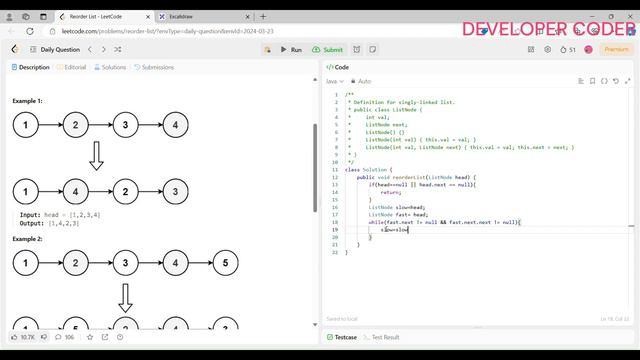
Task: Open the Daily Question problem list
Action: pyautogui.click(x=56, y=49)
